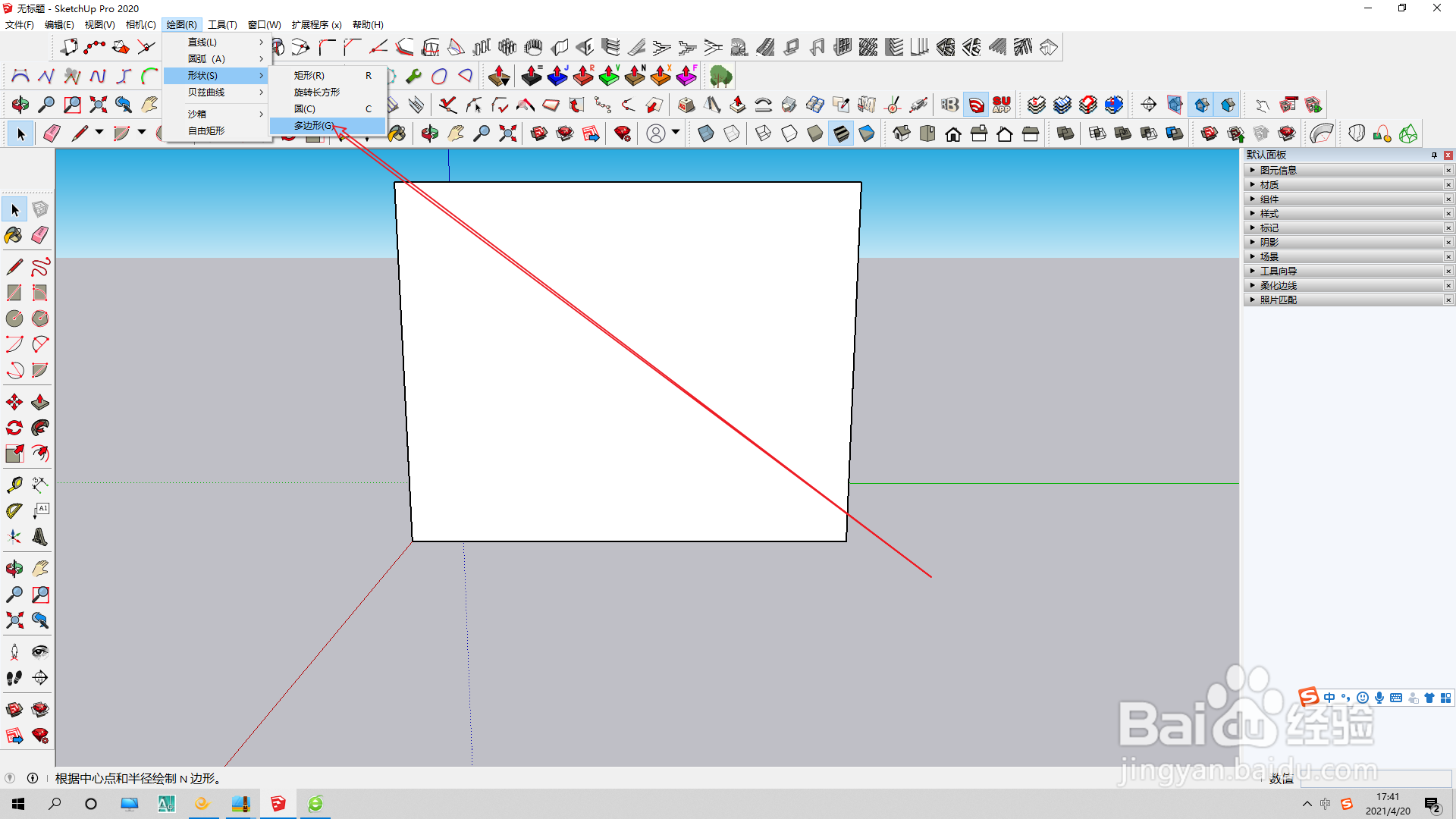Choose the Tape Measure tool

pyautogui.click(x=14, y=485)
